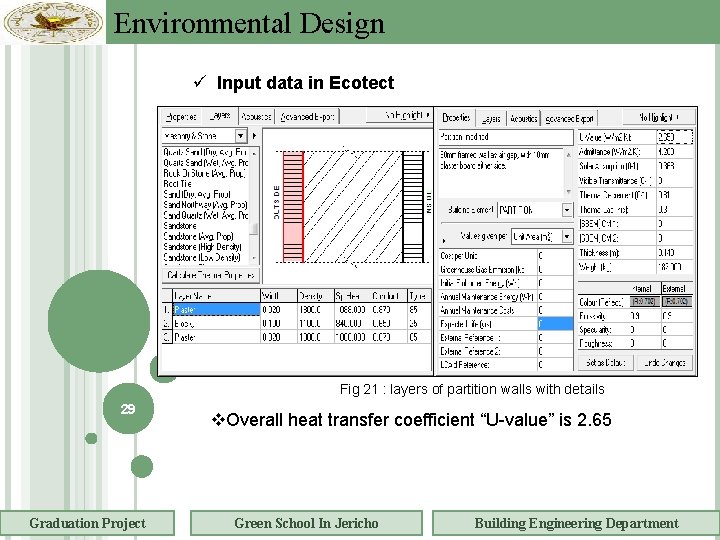This screenshot has width=720, height=540.
Task: Click Graduation Project footer box
Action: 87,523
